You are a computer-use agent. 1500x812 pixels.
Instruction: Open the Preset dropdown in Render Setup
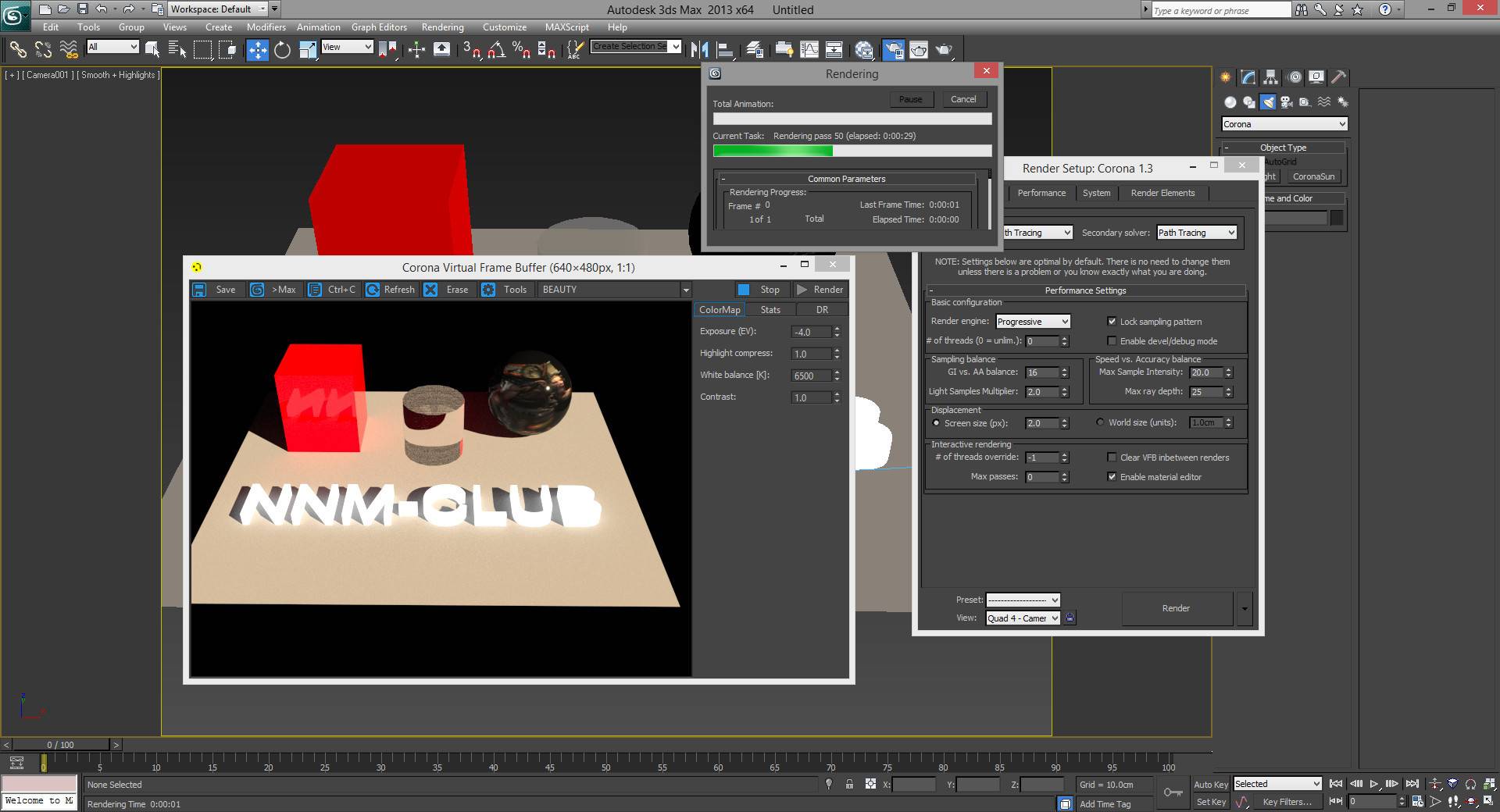click(x=1023, y=600)
